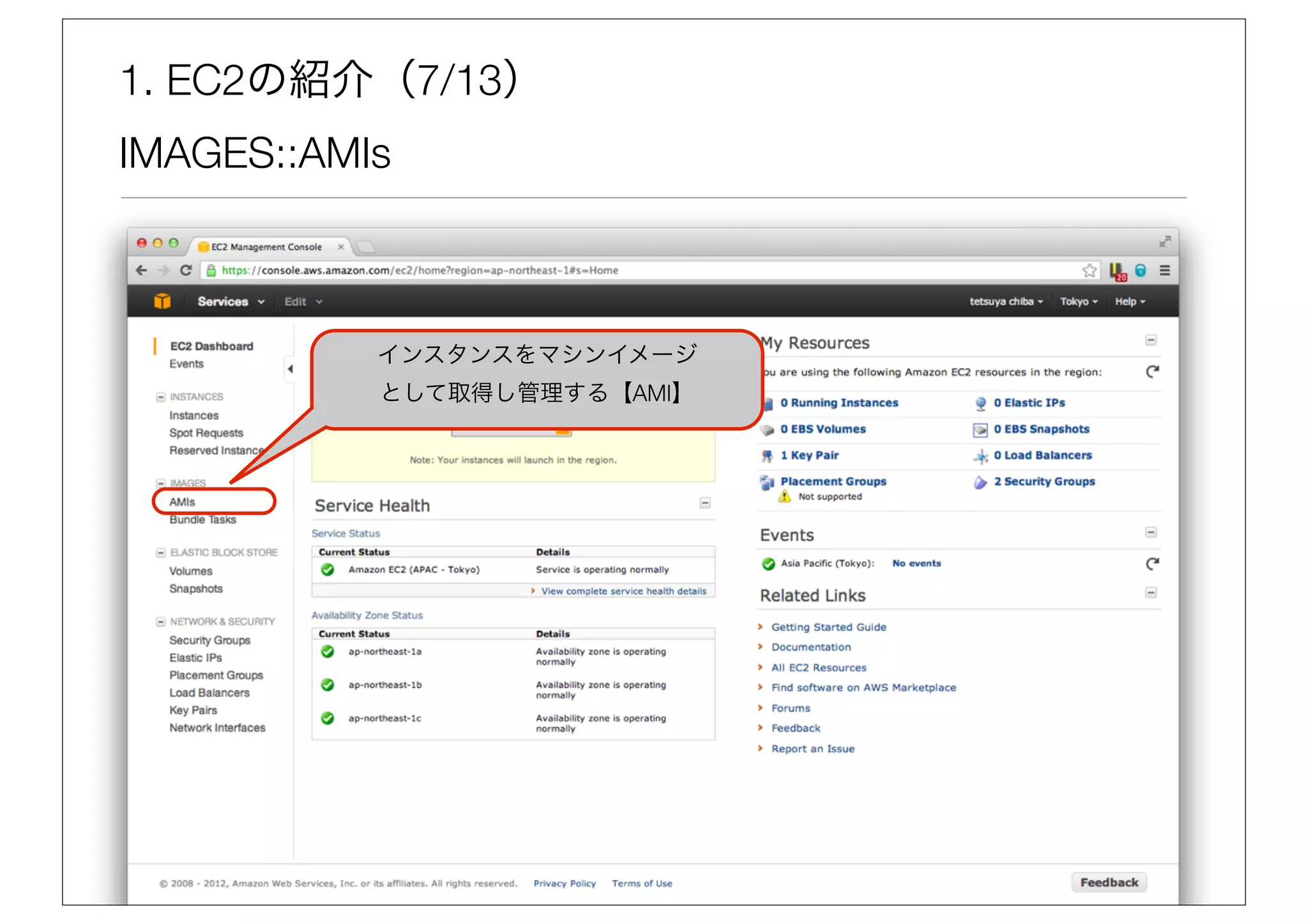
Task: Close the EC2 Management Console tab
Action: [x=341, y=246]
